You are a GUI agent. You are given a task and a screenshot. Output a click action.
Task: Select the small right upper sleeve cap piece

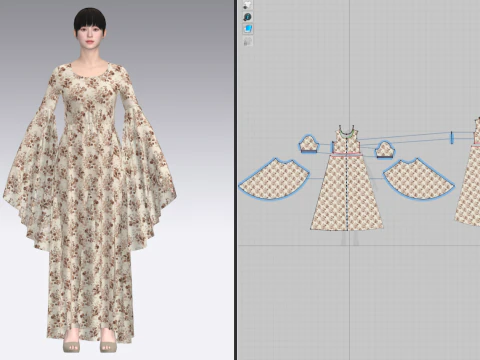pos(385,150)
